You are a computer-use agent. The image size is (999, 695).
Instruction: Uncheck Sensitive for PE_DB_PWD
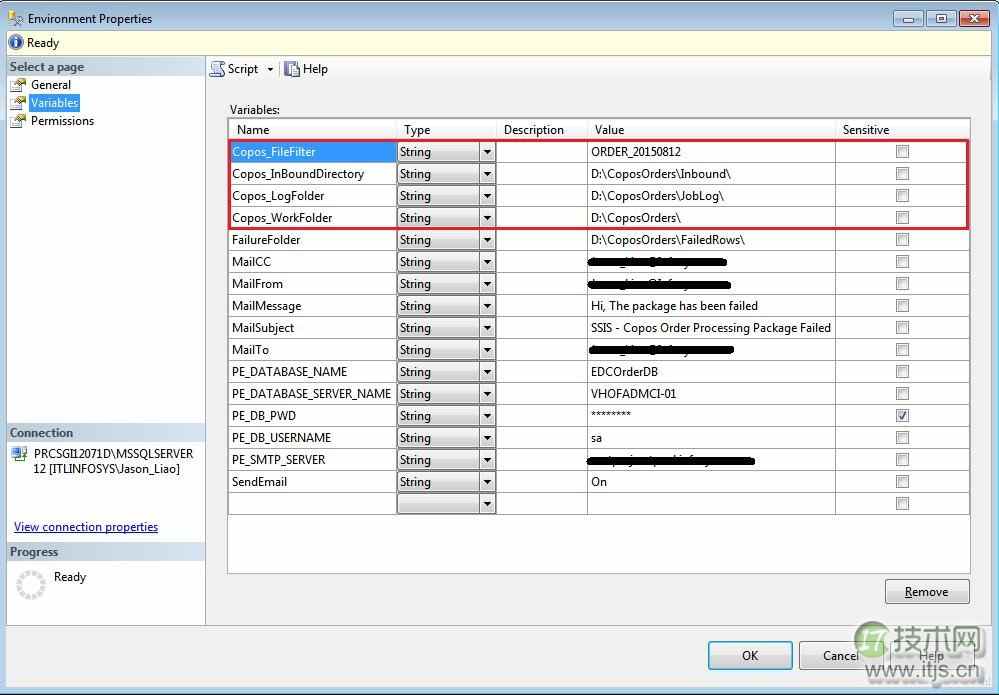[902, 415]
